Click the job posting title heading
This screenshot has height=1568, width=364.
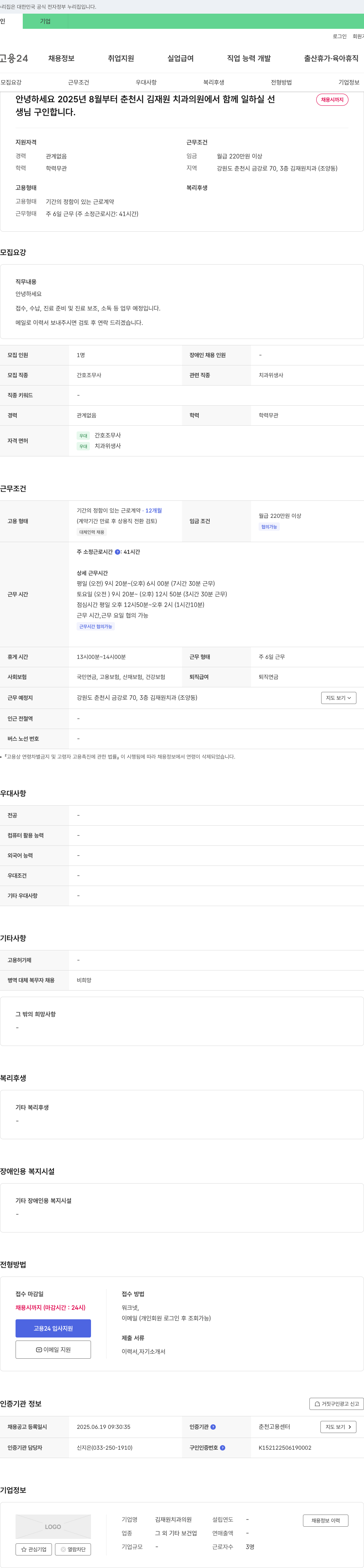[146, 105]
